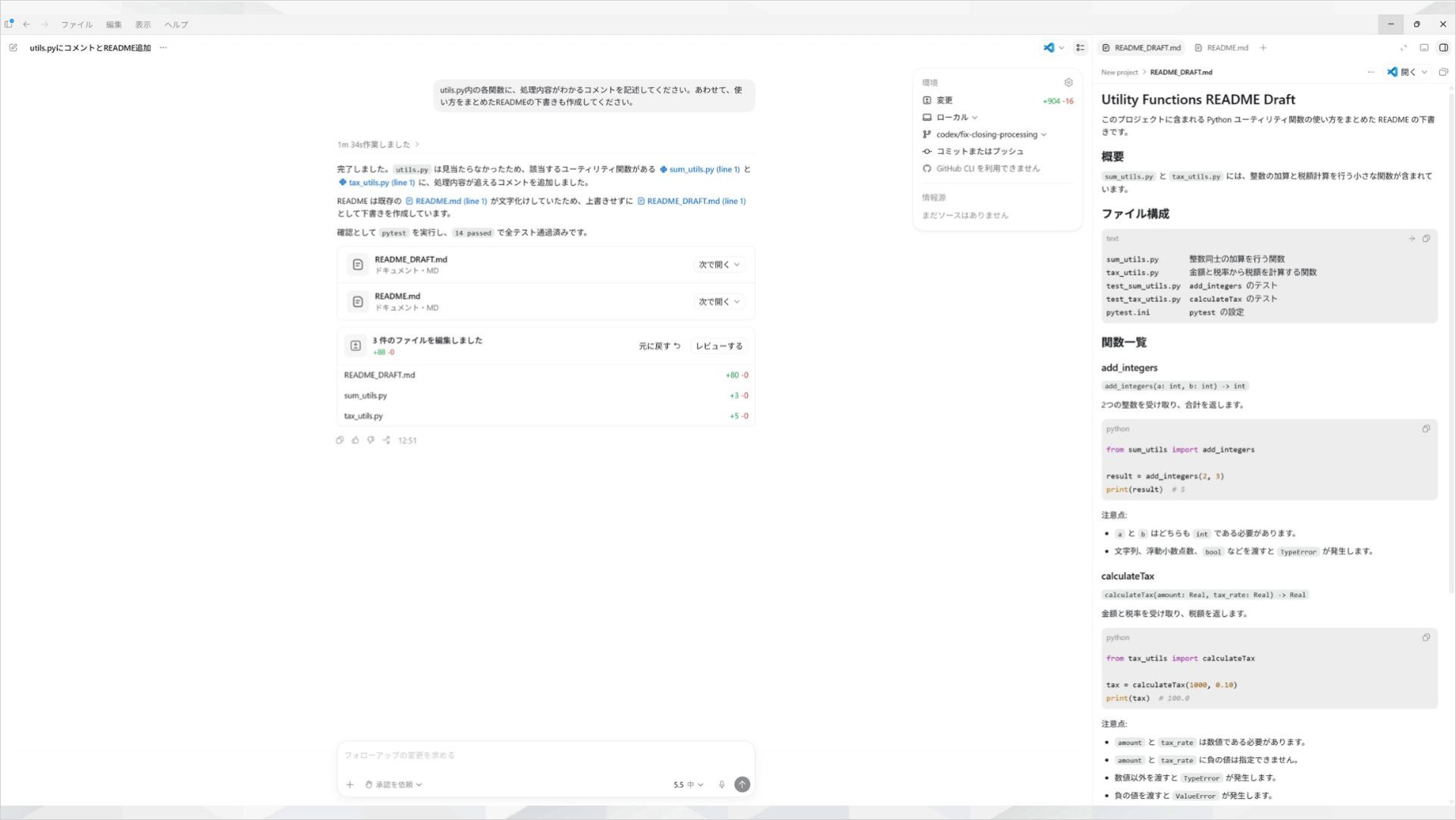
Task: Click copy icon beside 開く button
Action: click(x=1443, y=72)
